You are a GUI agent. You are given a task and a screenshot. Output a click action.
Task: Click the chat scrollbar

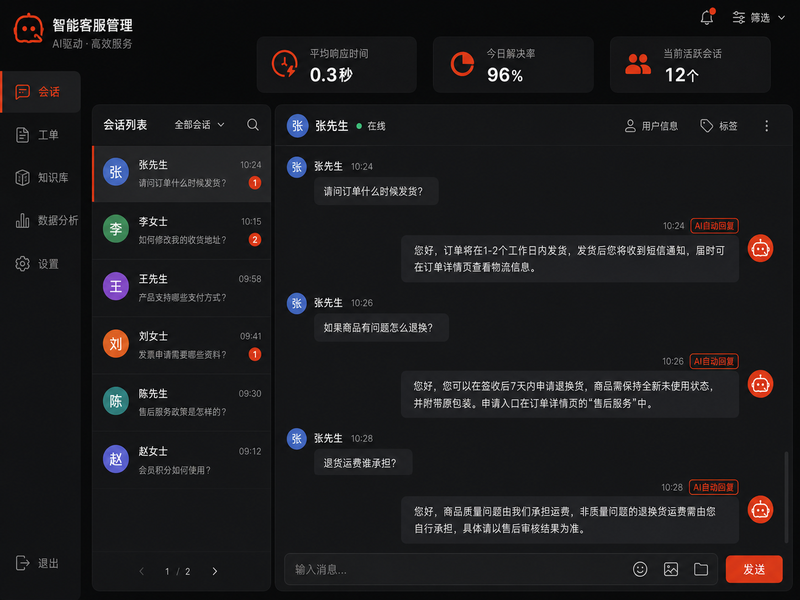click(786, 496)
